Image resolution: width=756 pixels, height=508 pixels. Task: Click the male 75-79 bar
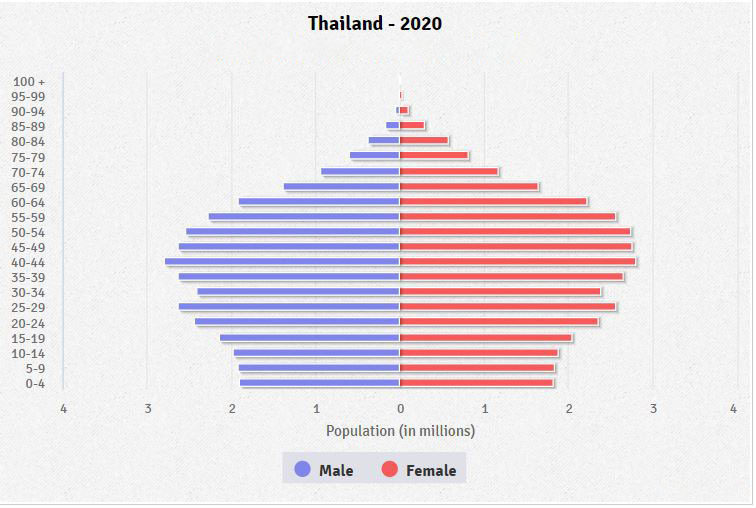coord(375,156)
